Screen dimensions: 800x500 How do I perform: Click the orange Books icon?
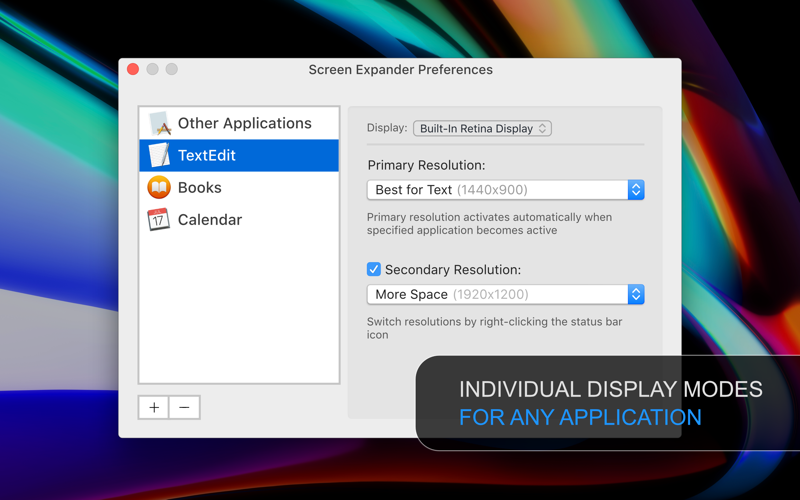coord(159,187)
